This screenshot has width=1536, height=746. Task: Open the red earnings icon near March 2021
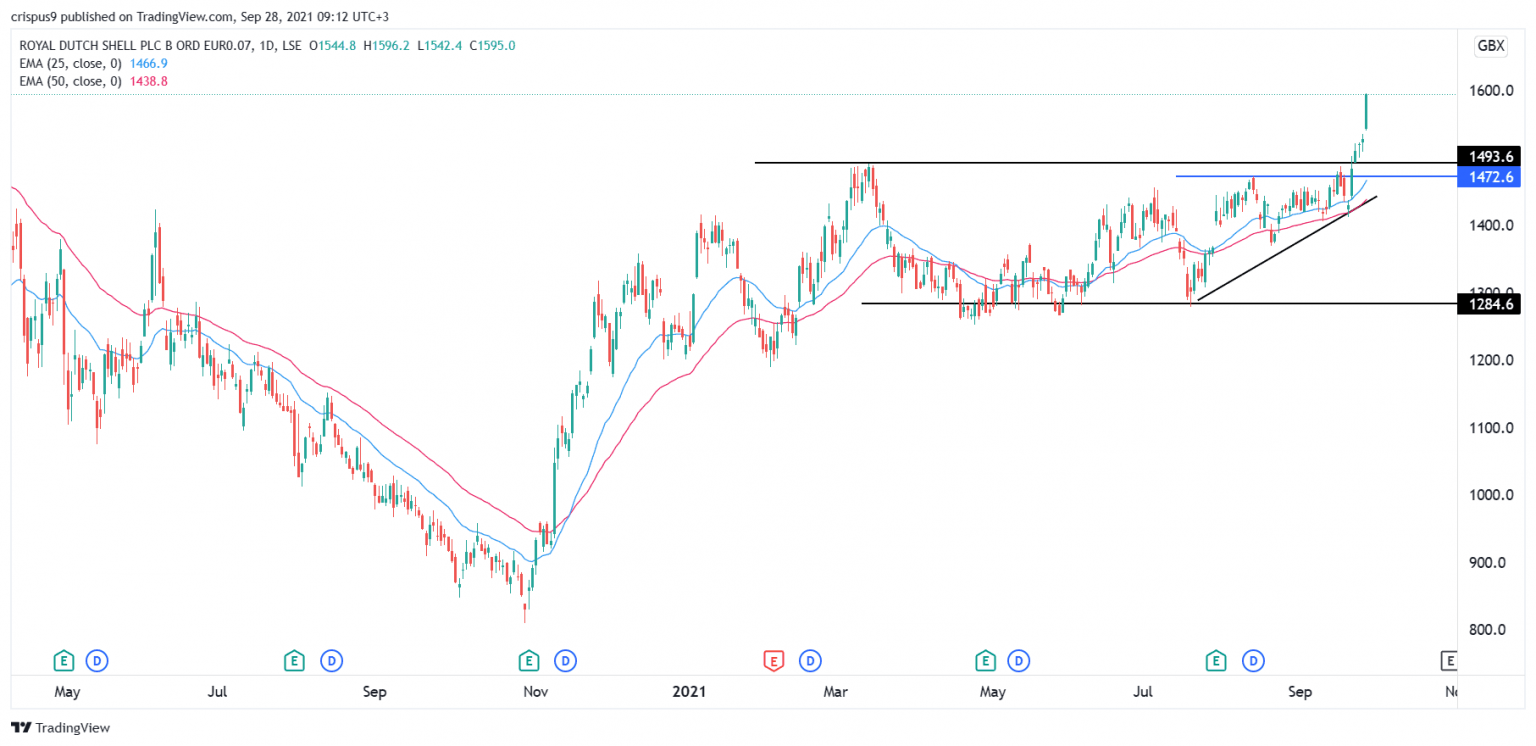point(772,661)
